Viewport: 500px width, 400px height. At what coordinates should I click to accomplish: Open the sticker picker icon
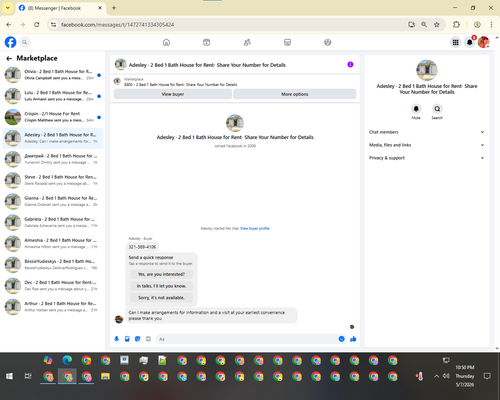pos(138,339)
